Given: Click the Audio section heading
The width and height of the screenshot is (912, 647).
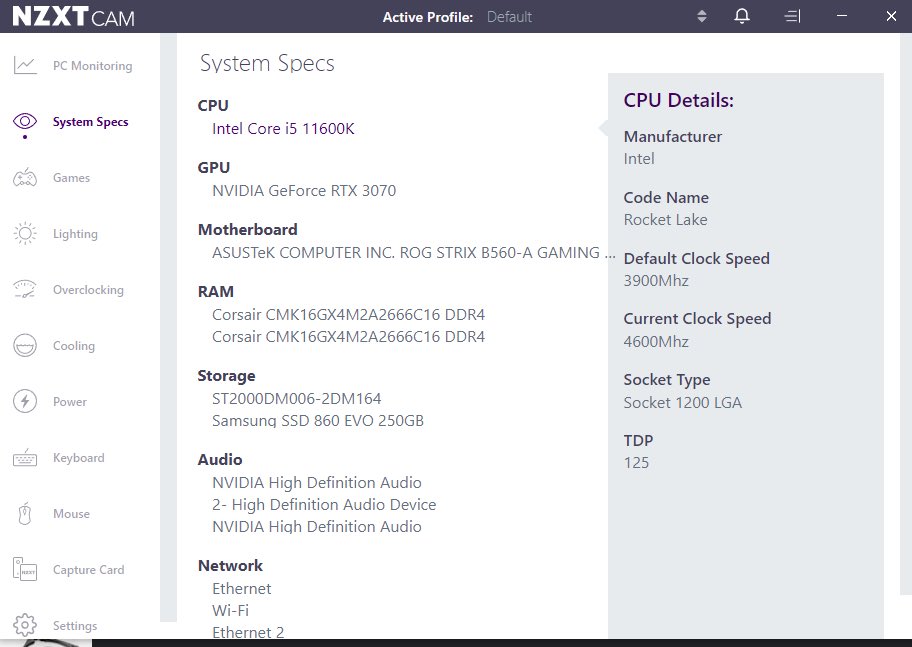Looking at the screenshot, I should click(x=220, y=460).
